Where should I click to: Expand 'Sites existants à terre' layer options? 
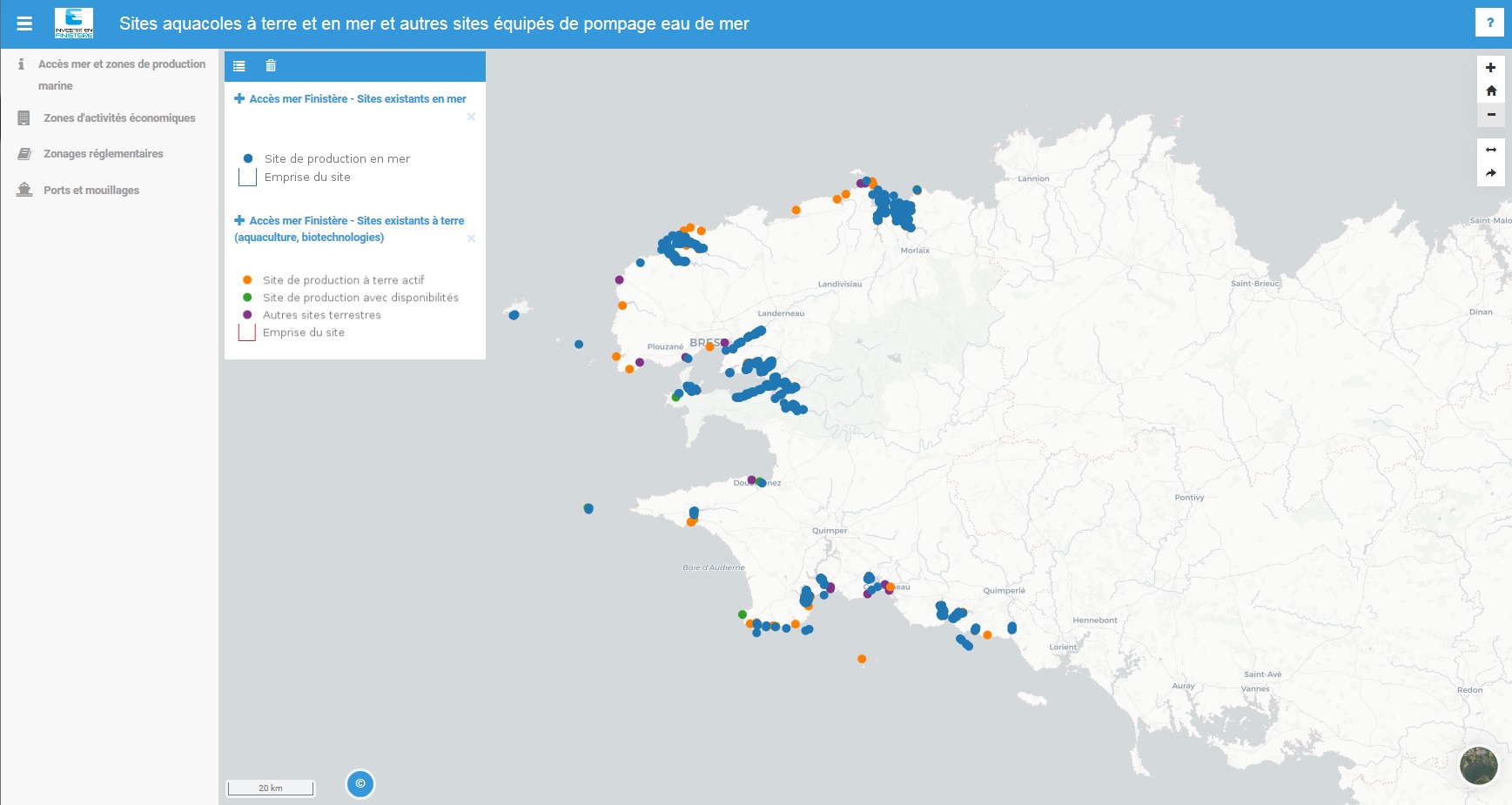coord(239,221)
